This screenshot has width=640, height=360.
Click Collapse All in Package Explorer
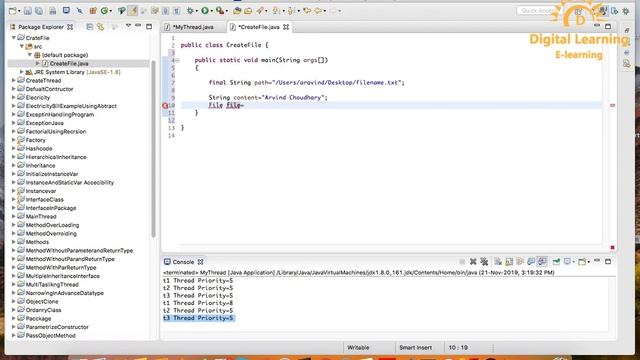[89, 27]
